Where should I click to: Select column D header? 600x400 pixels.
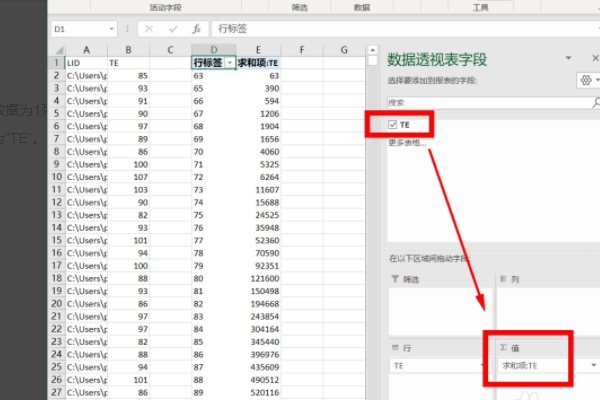[213, 50]
